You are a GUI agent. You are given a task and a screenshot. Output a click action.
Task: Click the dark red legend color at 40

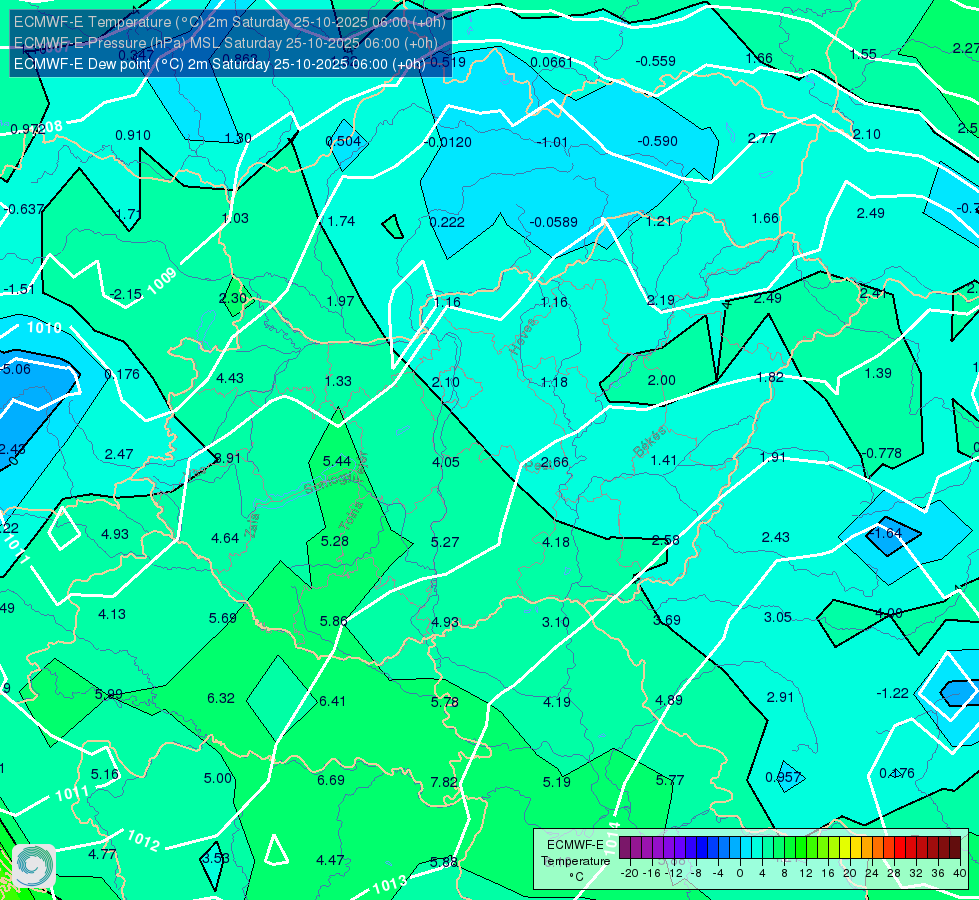tap(955, 848)
